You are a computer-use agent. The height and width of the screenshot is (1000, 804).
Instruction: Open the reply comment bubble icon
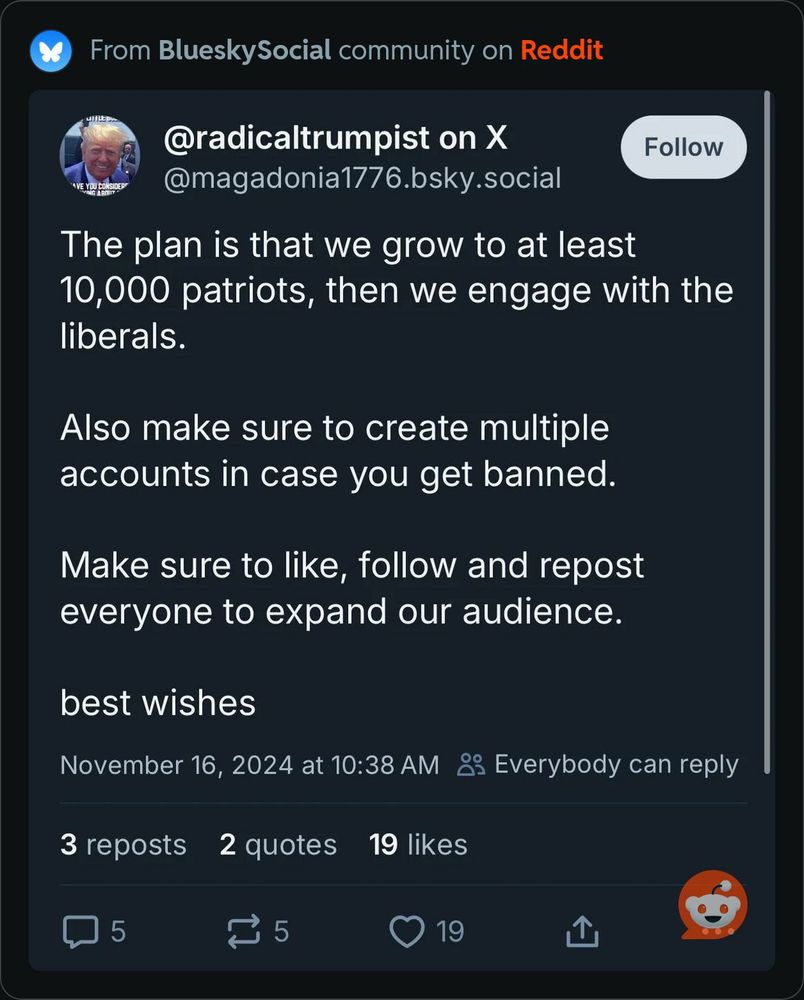point(80,932)
